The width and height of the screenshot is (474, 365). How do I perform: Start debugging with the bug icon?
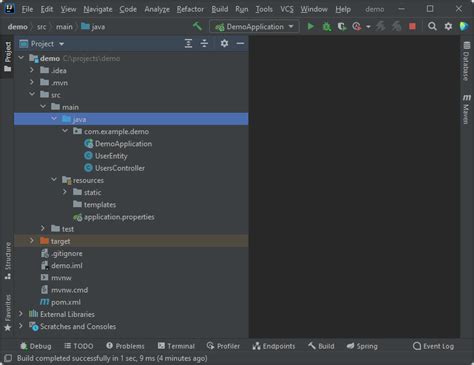click(x=327, y=27)
